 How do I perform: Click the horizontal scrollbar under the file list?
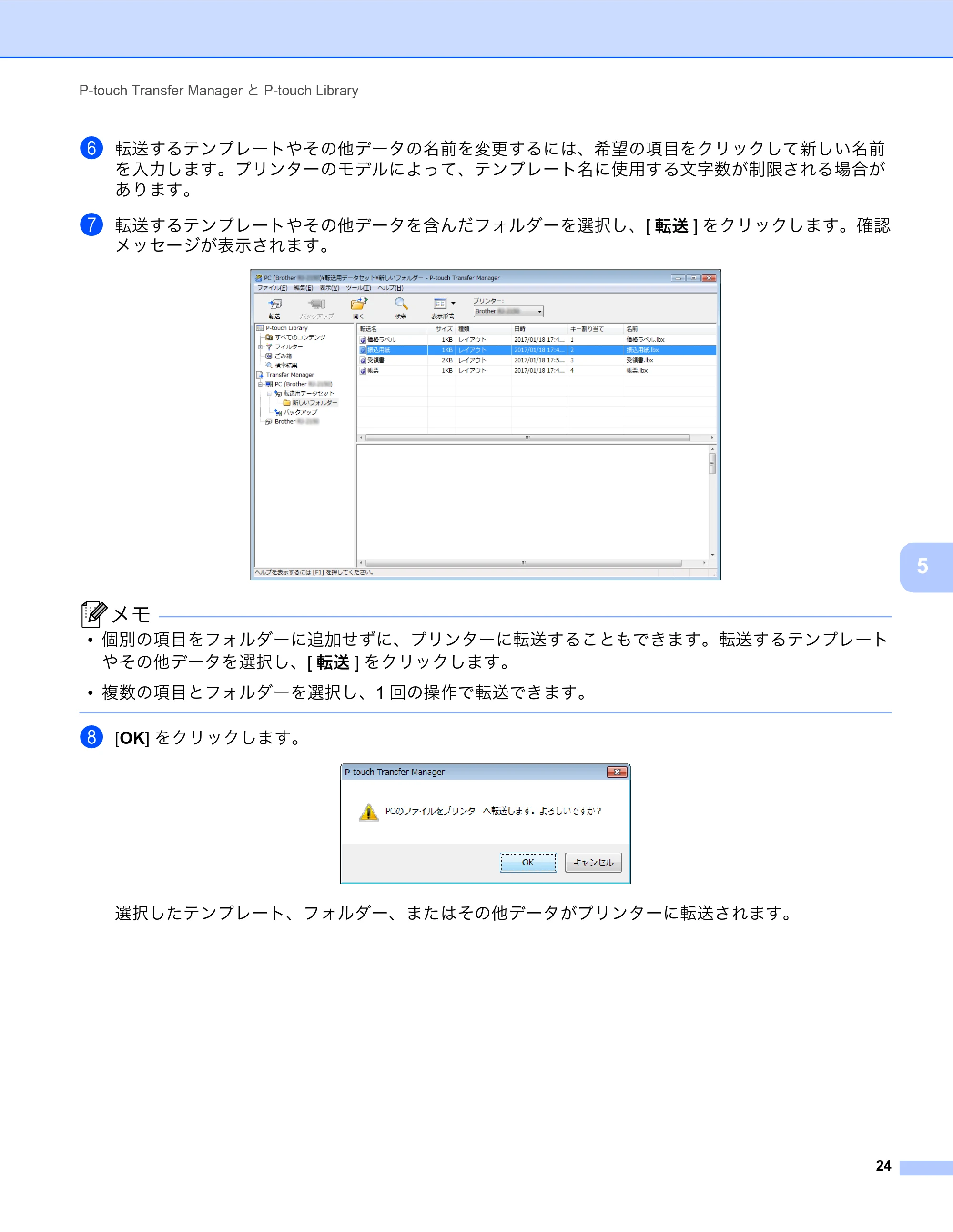click(527, 438)
